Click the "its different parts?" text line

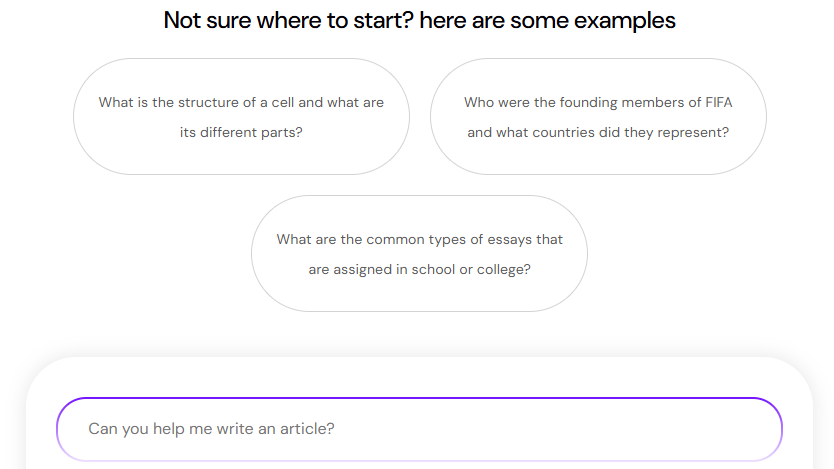tap(241, 132)
